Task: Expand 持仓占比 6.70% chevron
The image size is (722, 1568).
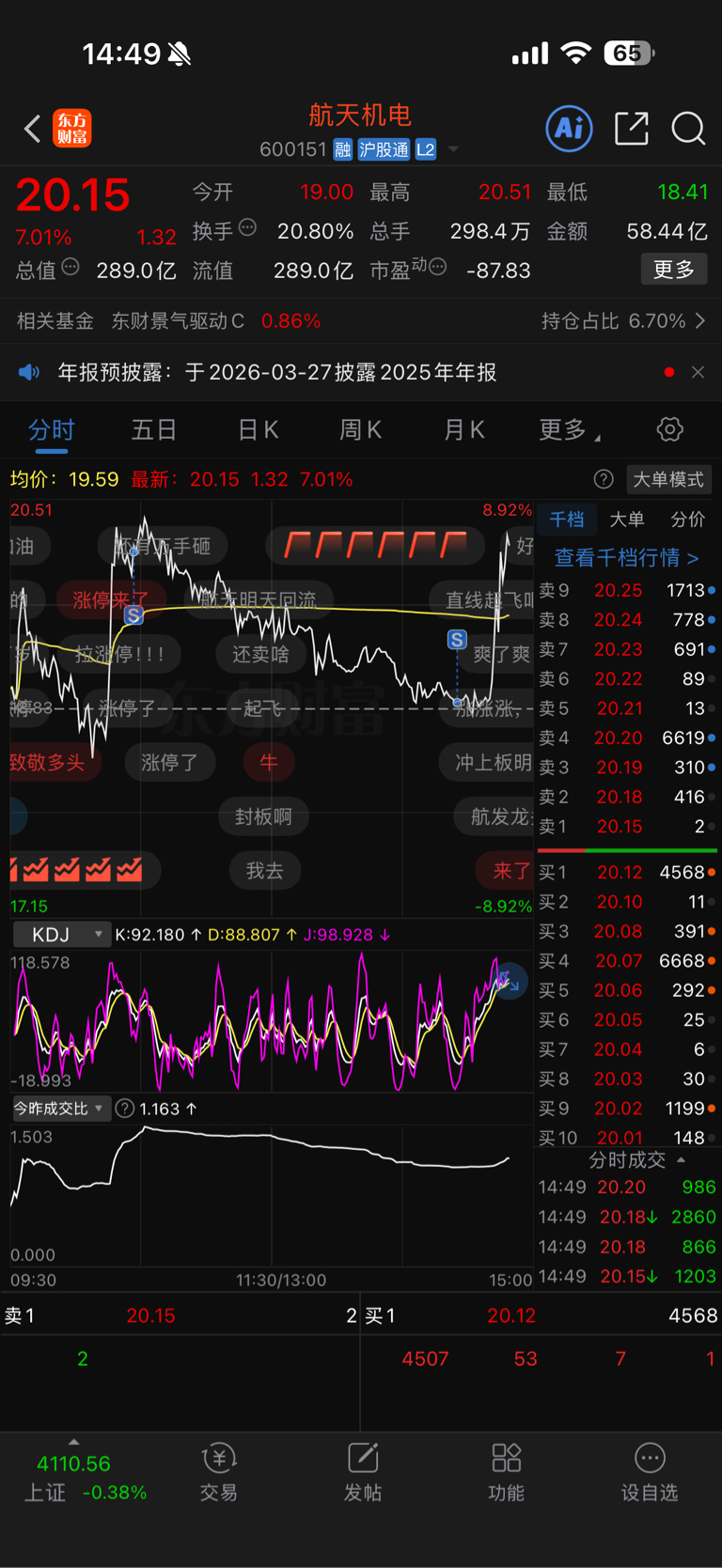Action: click(x=699, y=321)
